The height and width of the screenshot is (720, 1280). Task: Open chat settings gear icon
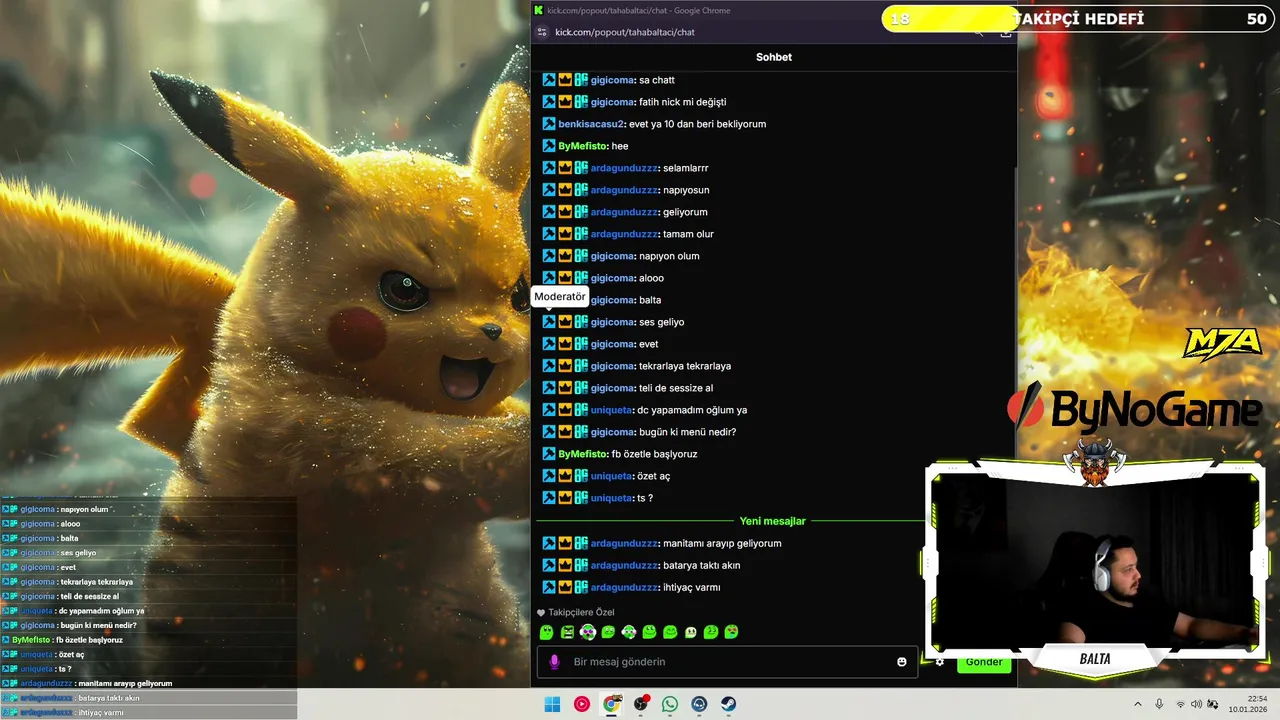(x=940, y=662)
